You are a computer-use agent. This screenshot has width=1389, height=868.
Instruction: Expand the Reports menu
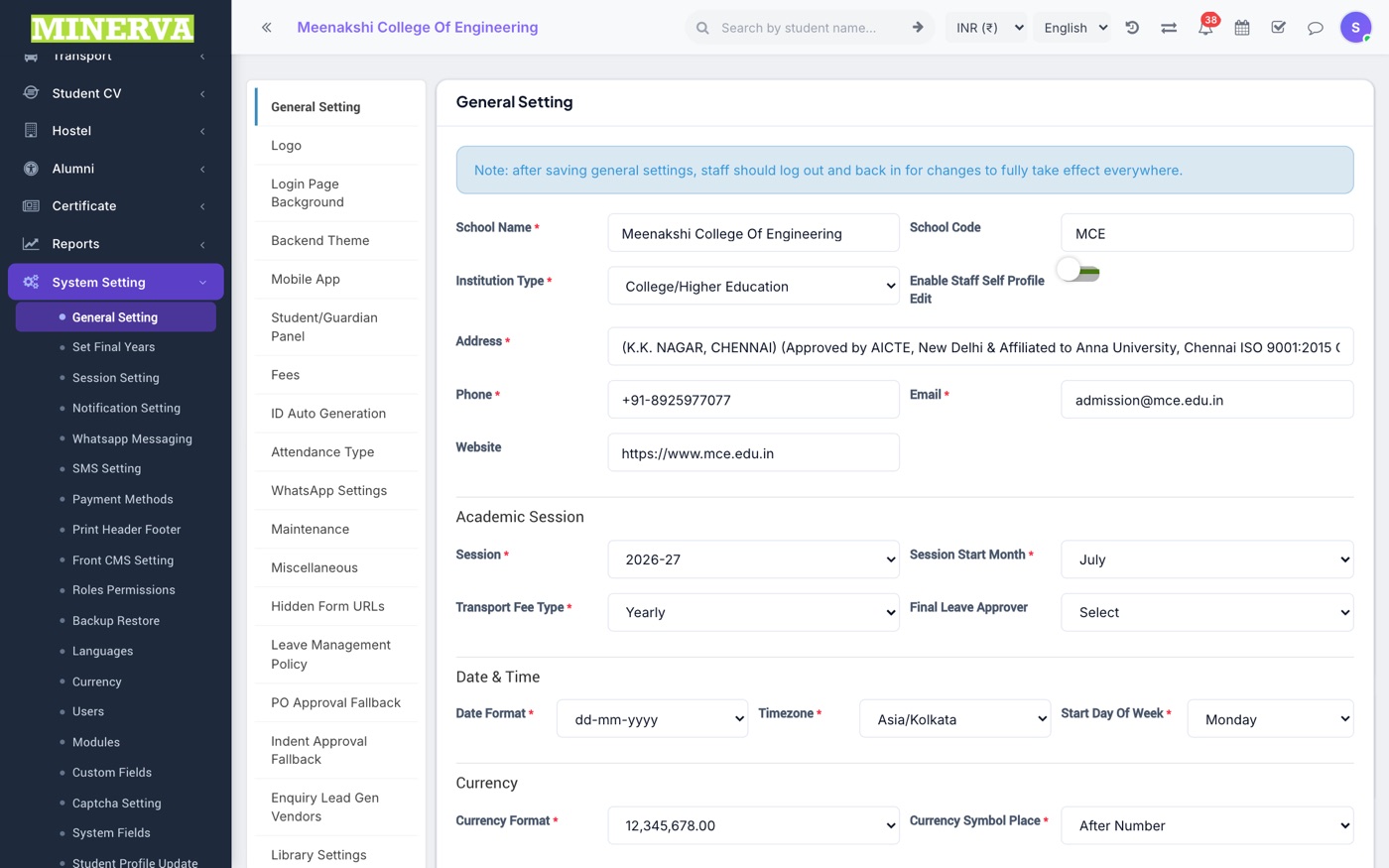pos(202,244)
